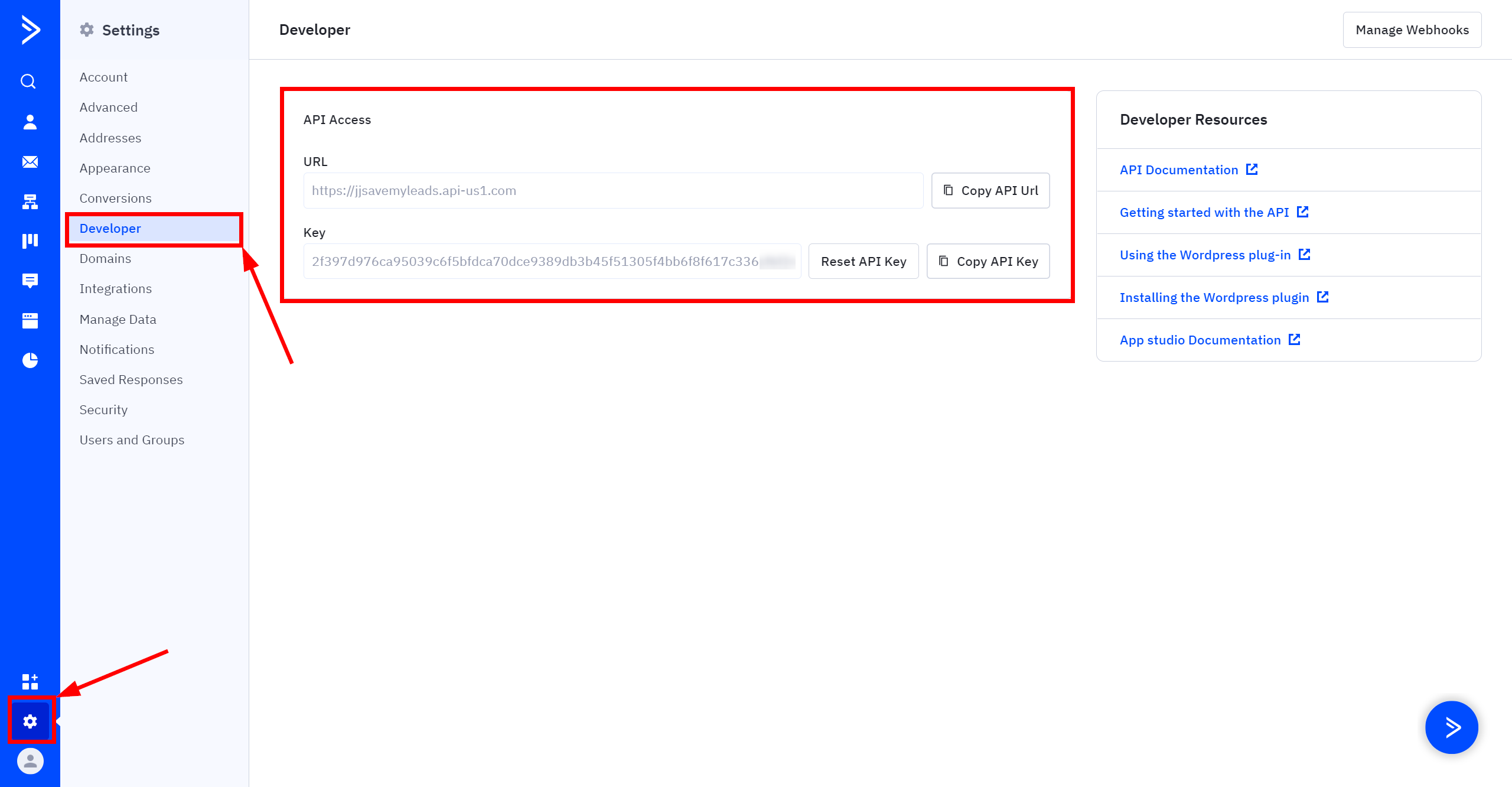Click external-link icon beside App studio Documentation
Image resolution: width=1512 pixels, height=787 pixels.
click(1295, 340)
